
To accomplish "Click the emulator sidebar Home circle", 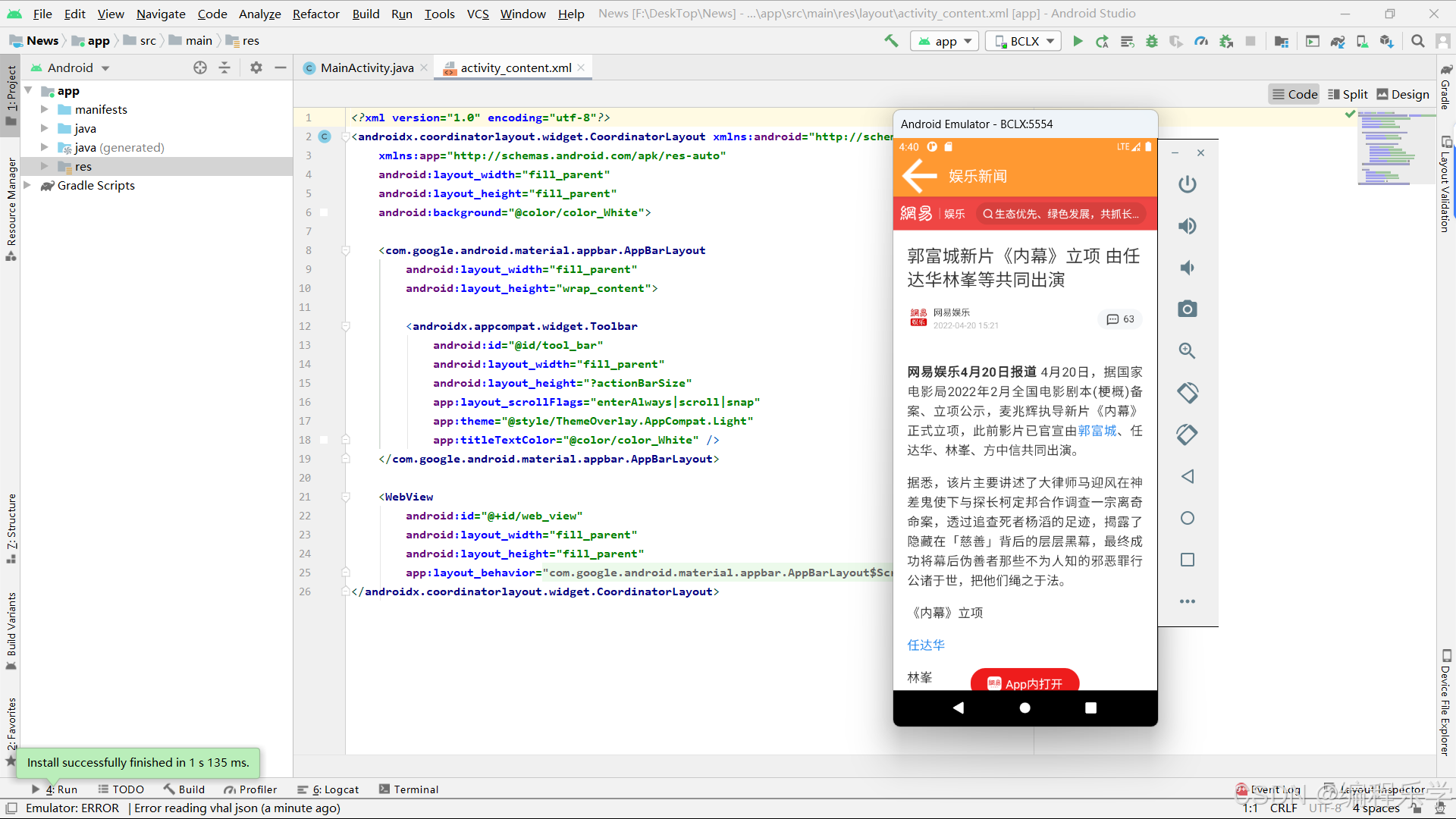I will click(1188, 518).
